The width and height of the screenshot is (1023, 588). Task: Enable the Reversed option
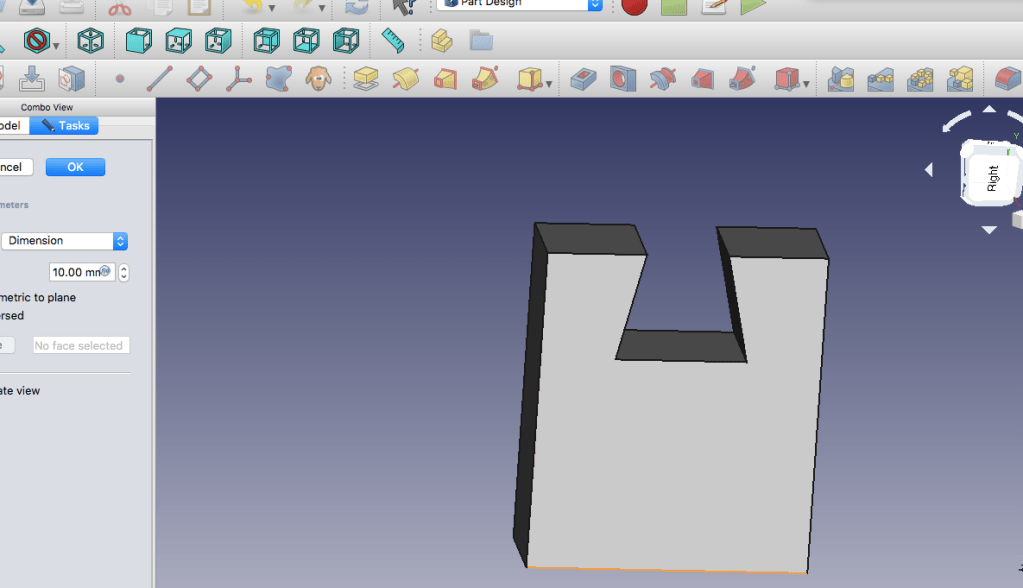pyautogui.click(x=12, y=315)
